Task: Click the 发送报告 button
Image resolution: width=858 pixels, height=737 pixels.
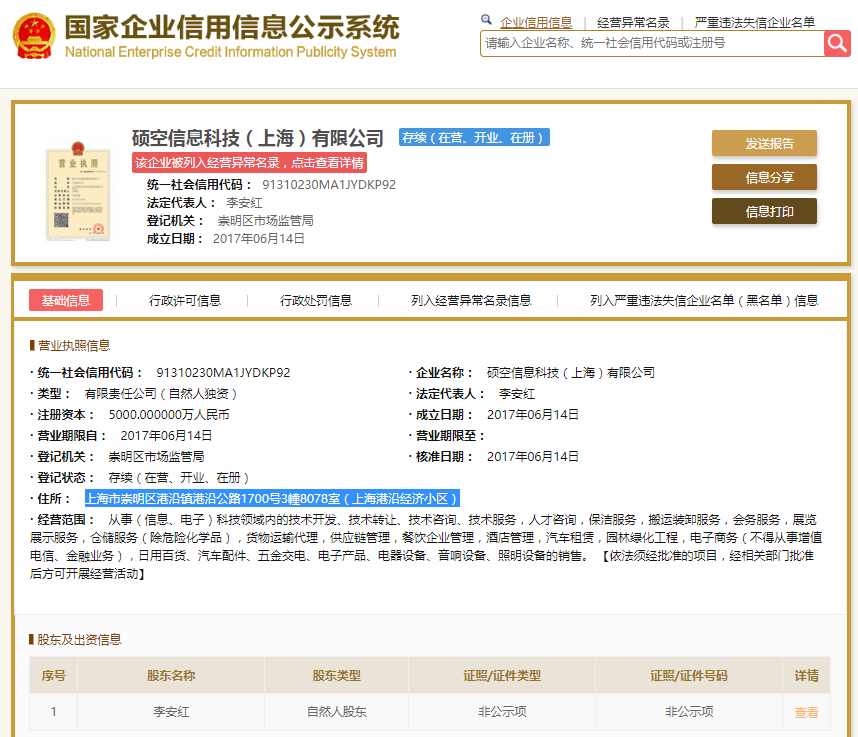Action: tap(763, 143)
